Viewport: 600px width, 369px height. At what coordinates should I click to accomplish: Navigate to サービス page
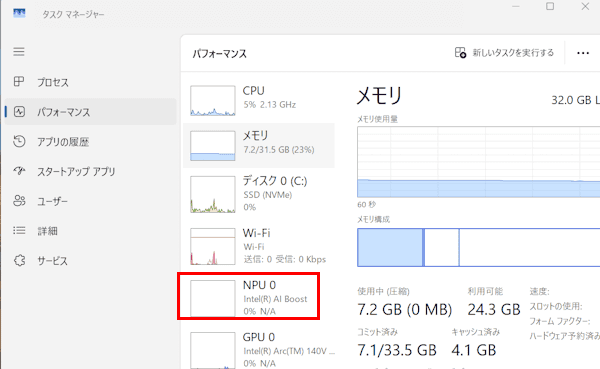click(90, 261)
